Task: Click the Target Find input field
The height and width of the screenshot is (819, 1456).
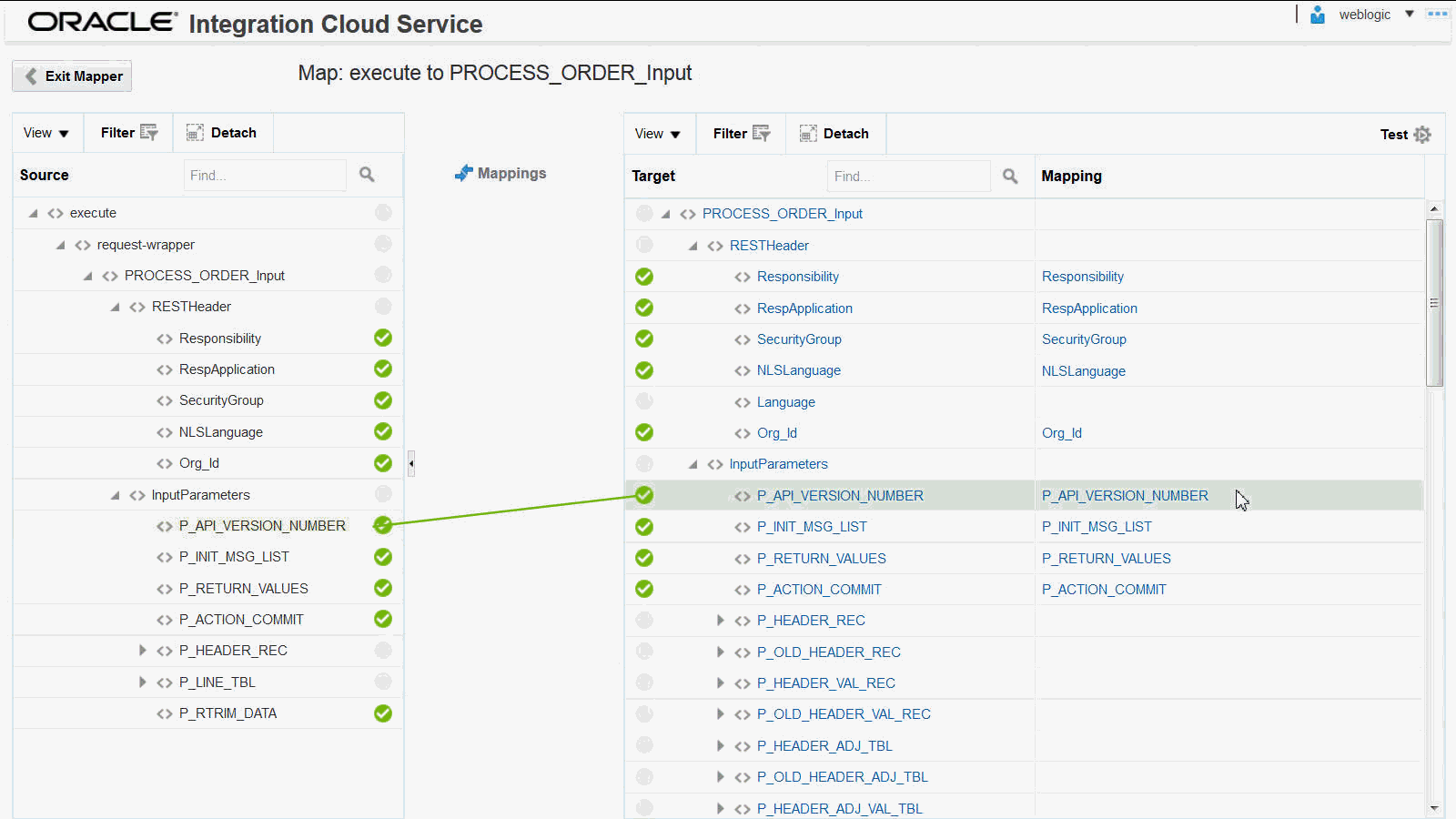Action: [x=908, y=177]
